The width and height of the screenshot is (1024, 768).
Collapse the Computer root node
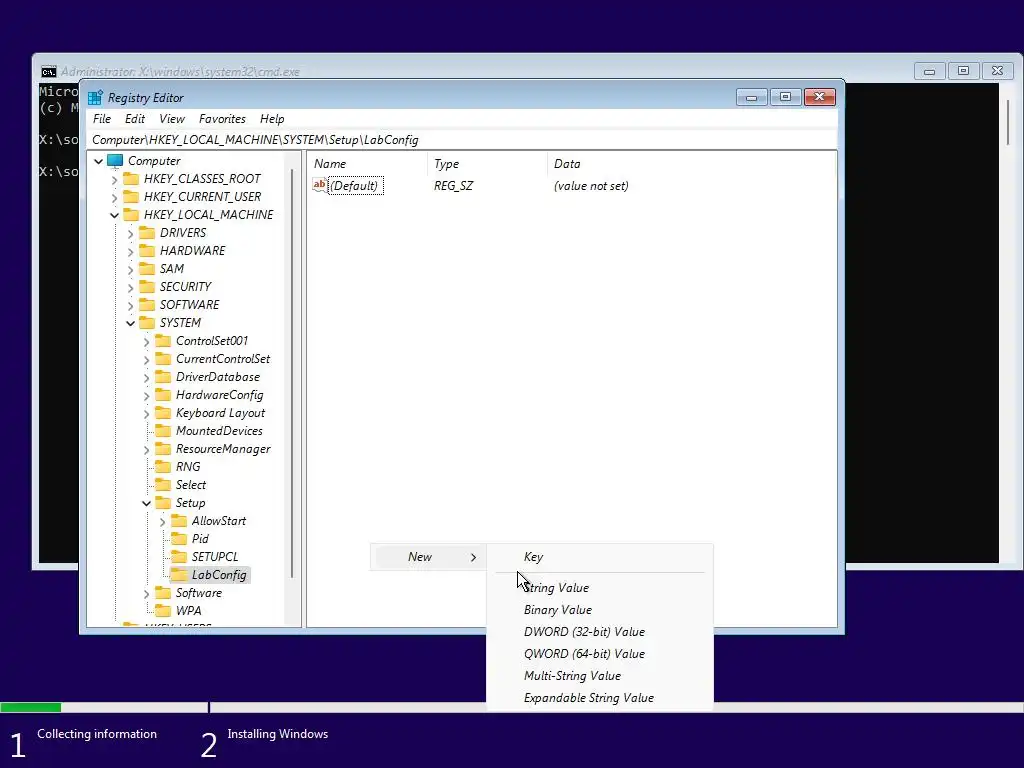point(99,161)
